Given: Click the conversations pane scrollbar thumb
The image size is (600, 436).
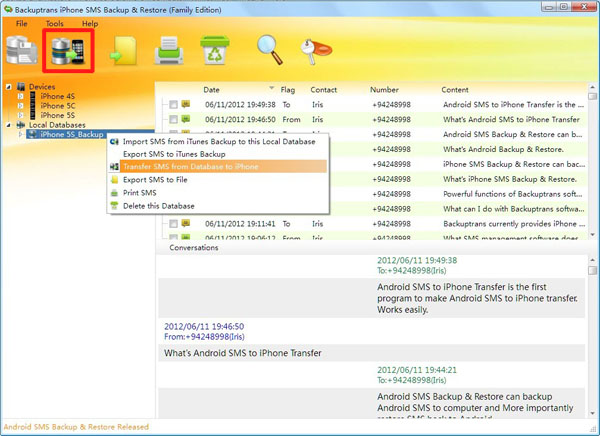Looking at the screenshot, I should 592,271.
